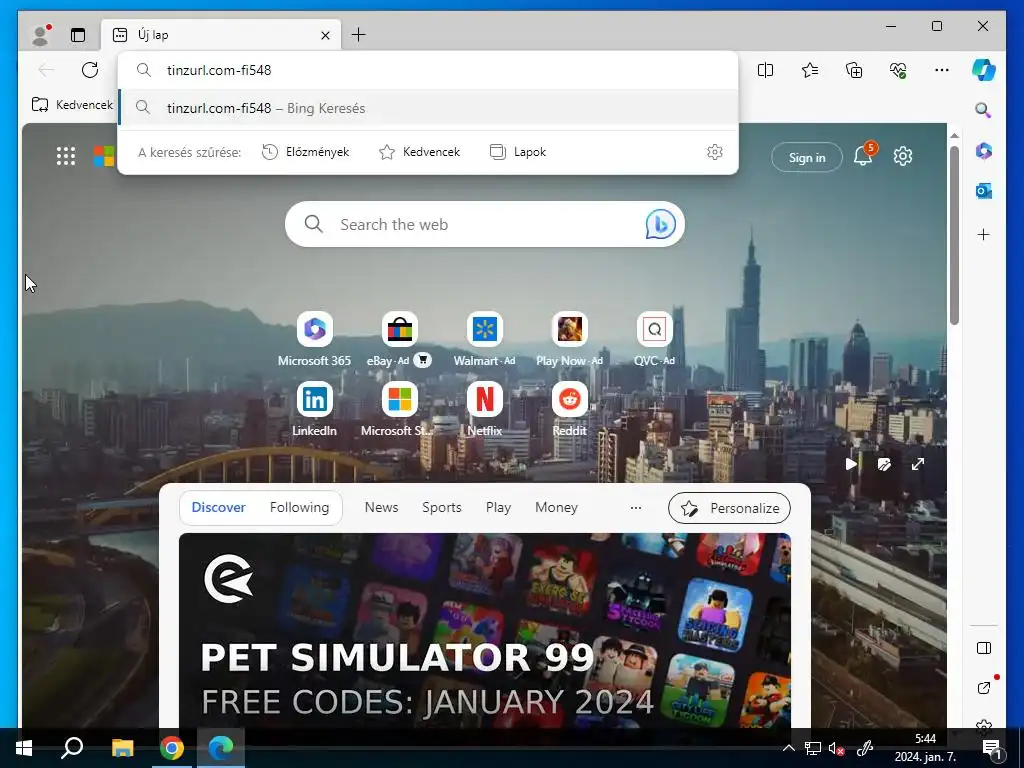This screenshot has height=768, width=1024.
Task: Open taskbar search magnifier
Action: (x=72, y=748)
